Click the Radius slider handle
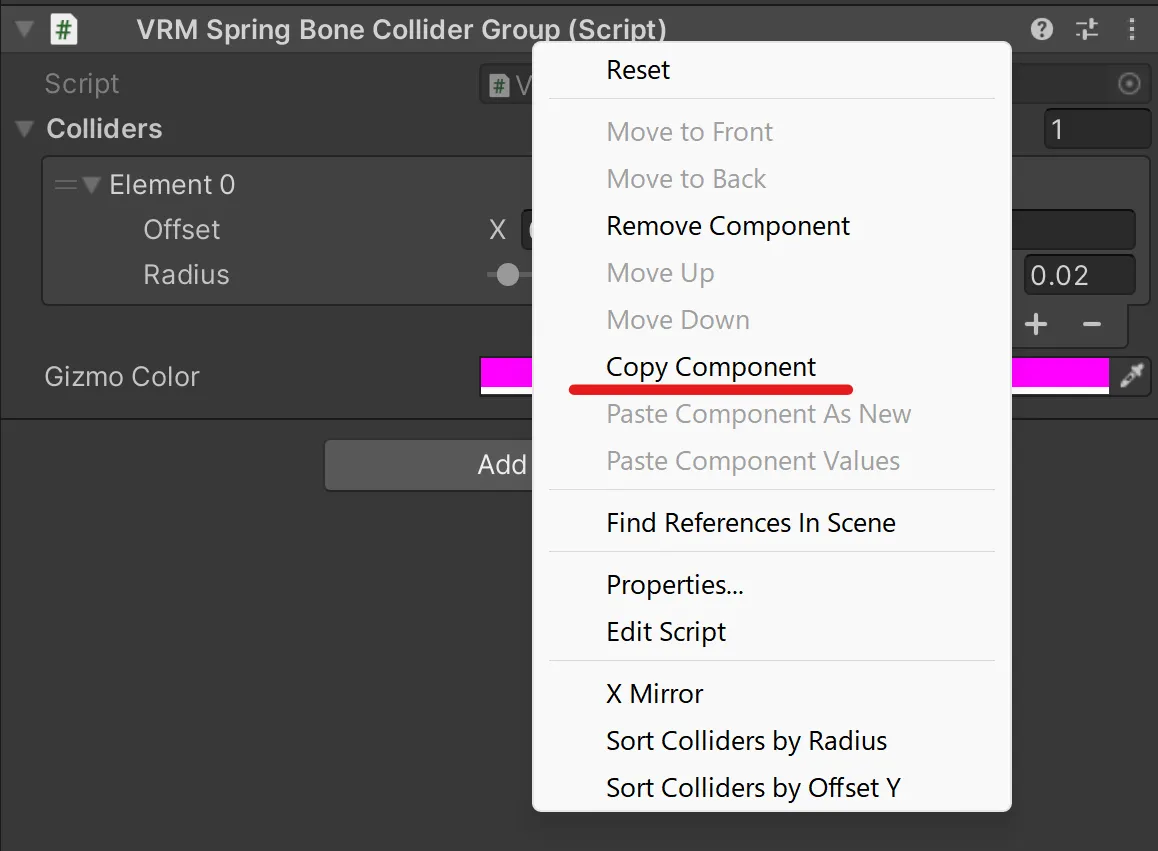Viewport: 1158px width, 851px height. click(x=507, y=275)
